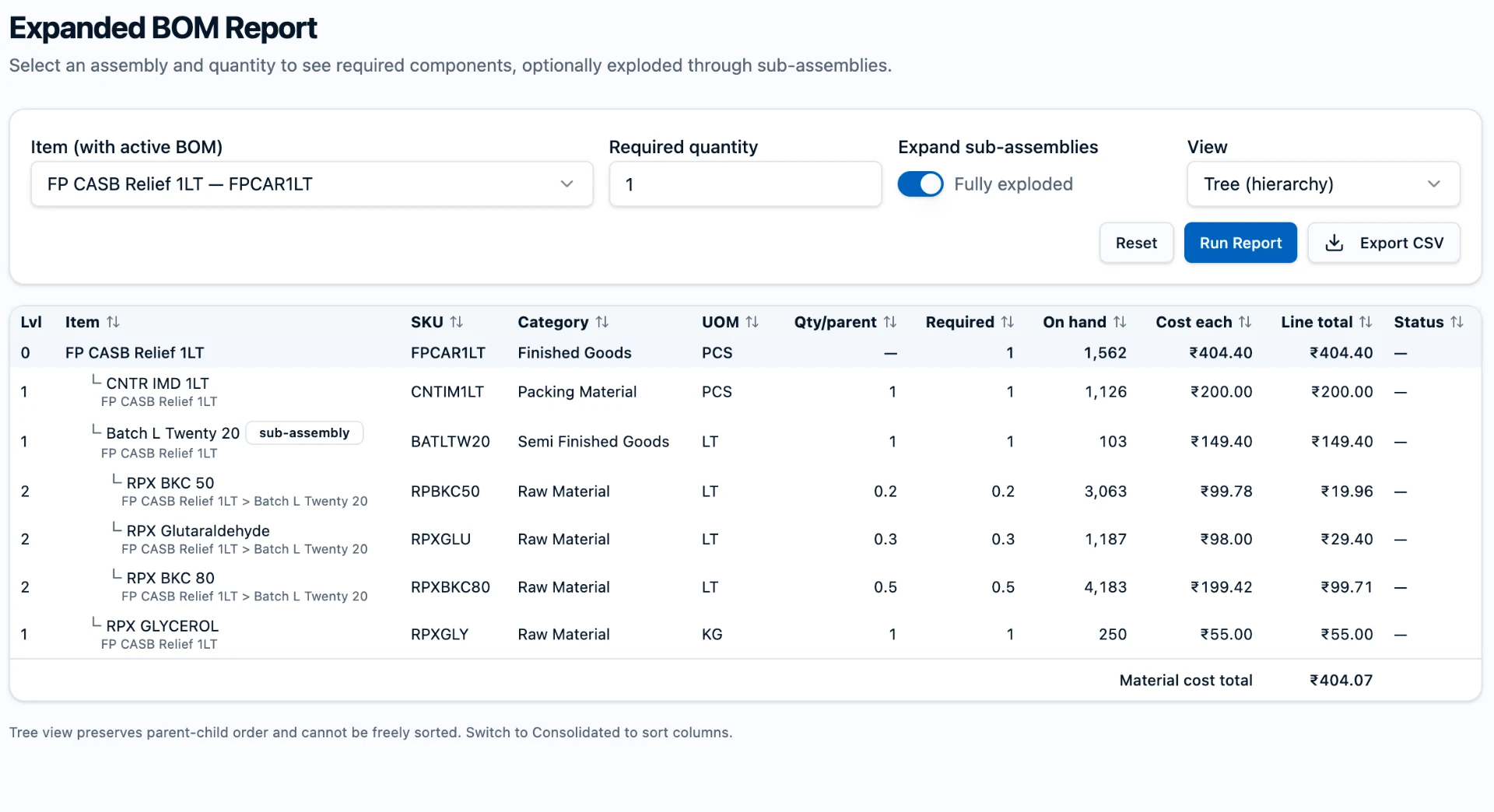Click SKU cell CNTIM1LT
This screenshot has height=812, width=1494.
[x=447, y=392]
